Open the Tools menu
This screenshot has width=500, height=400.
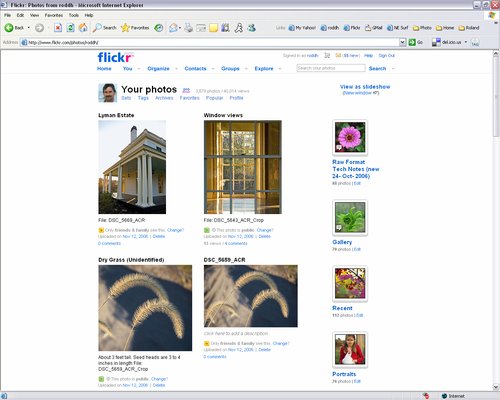[x=74, y=15]
